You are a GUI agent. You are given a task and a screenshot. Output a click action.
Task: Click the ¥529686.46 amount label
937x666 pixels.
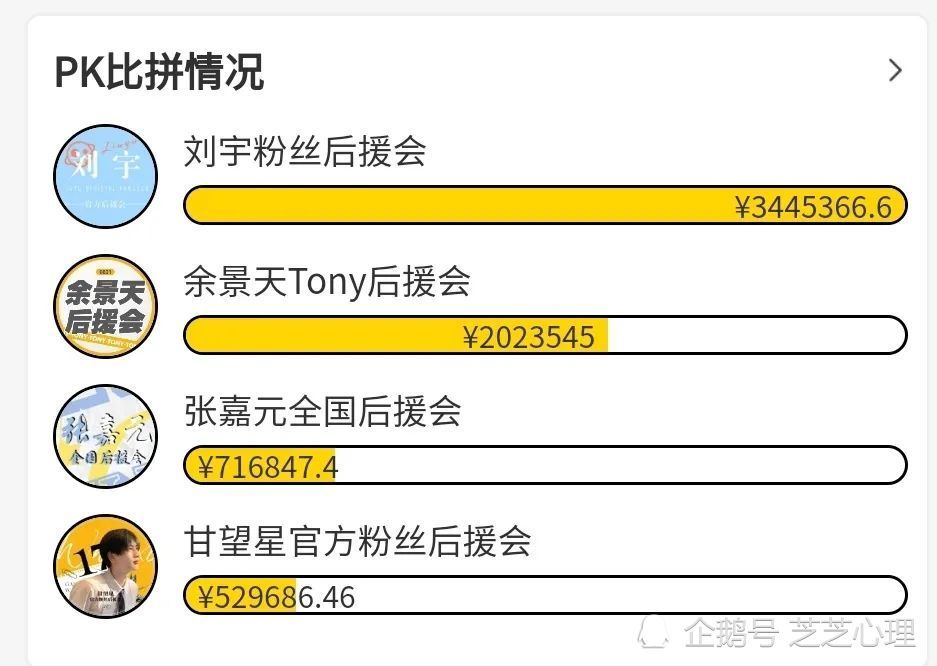pyautogui.click(x=276, y=597)
